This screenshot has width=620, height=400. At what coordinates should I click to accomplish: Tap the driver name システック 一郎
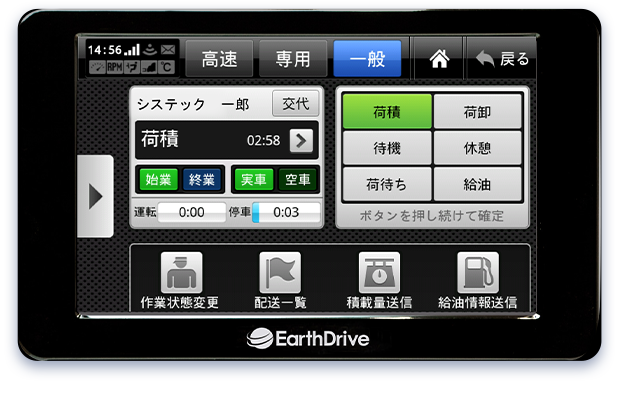click(193, 104)
